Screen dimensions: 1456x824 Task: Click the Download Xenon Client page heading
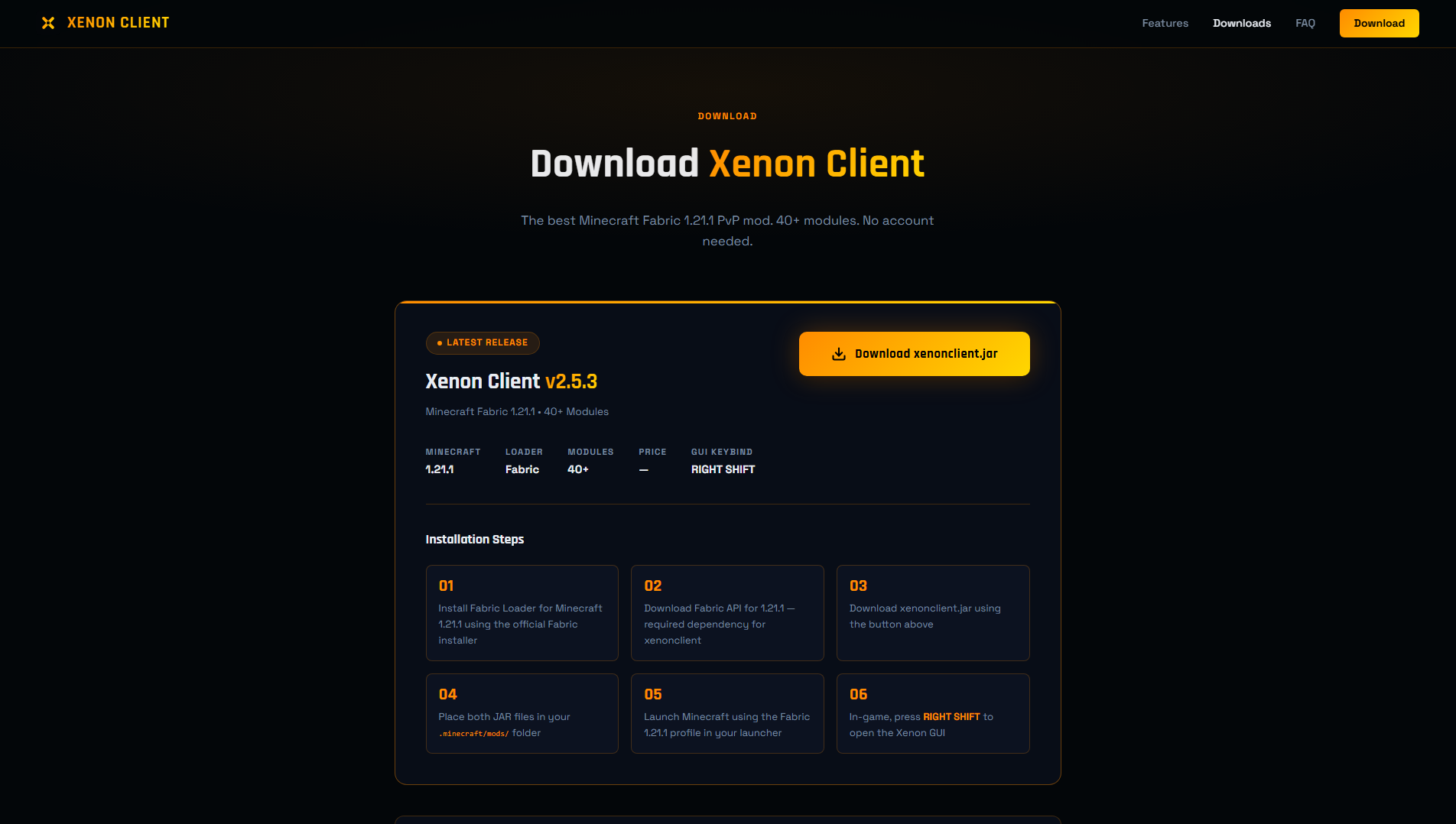point(727,164)
